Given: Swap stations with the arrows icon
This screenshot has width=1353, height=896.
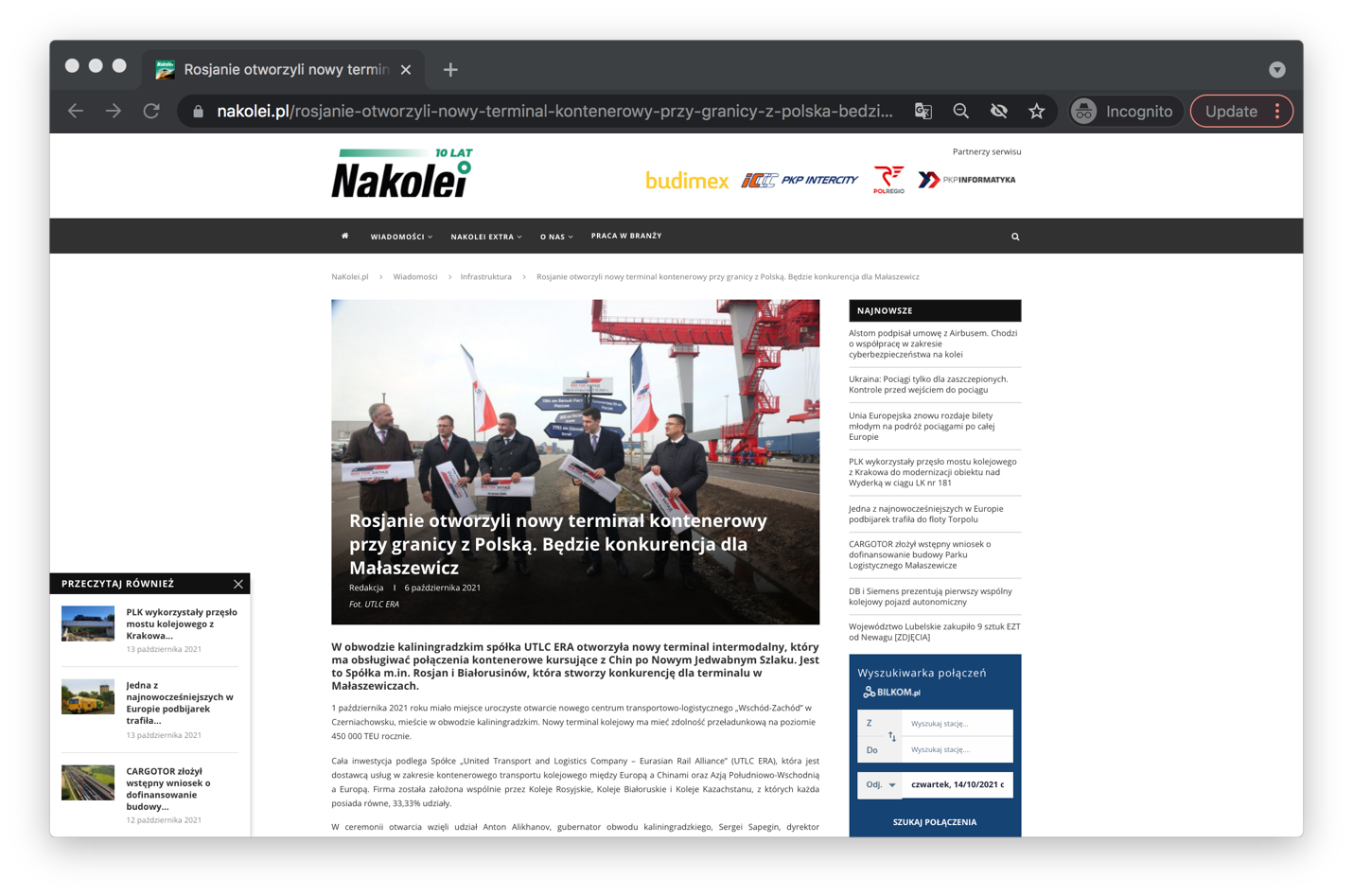Looking at the screenshot, I should click(891, 736).
